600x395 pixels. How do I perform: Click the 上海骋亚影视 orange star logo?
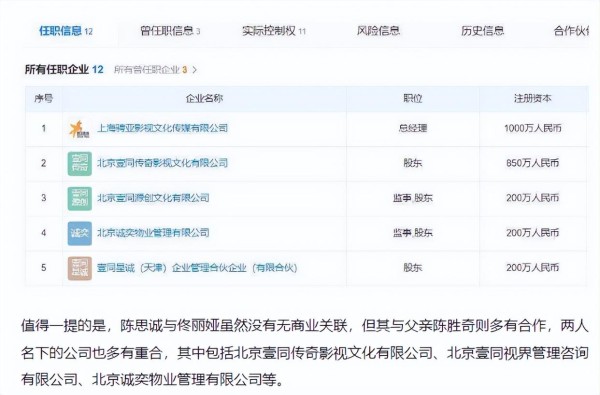(x=80, y=129)
